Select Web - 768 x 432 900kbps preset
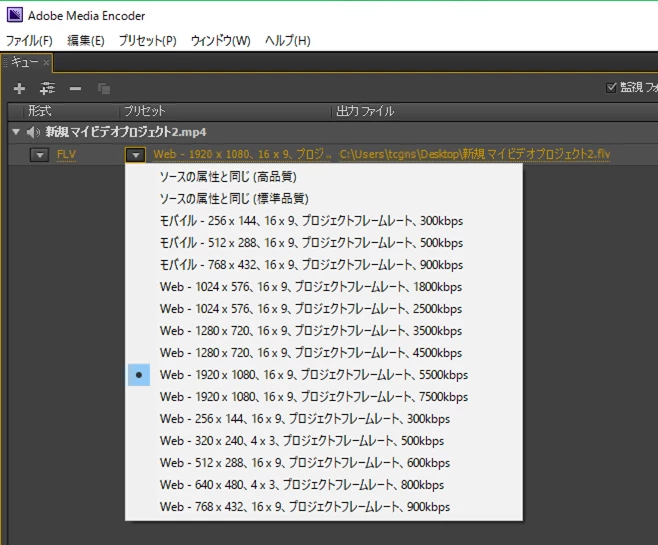 [x=324, y=507]
